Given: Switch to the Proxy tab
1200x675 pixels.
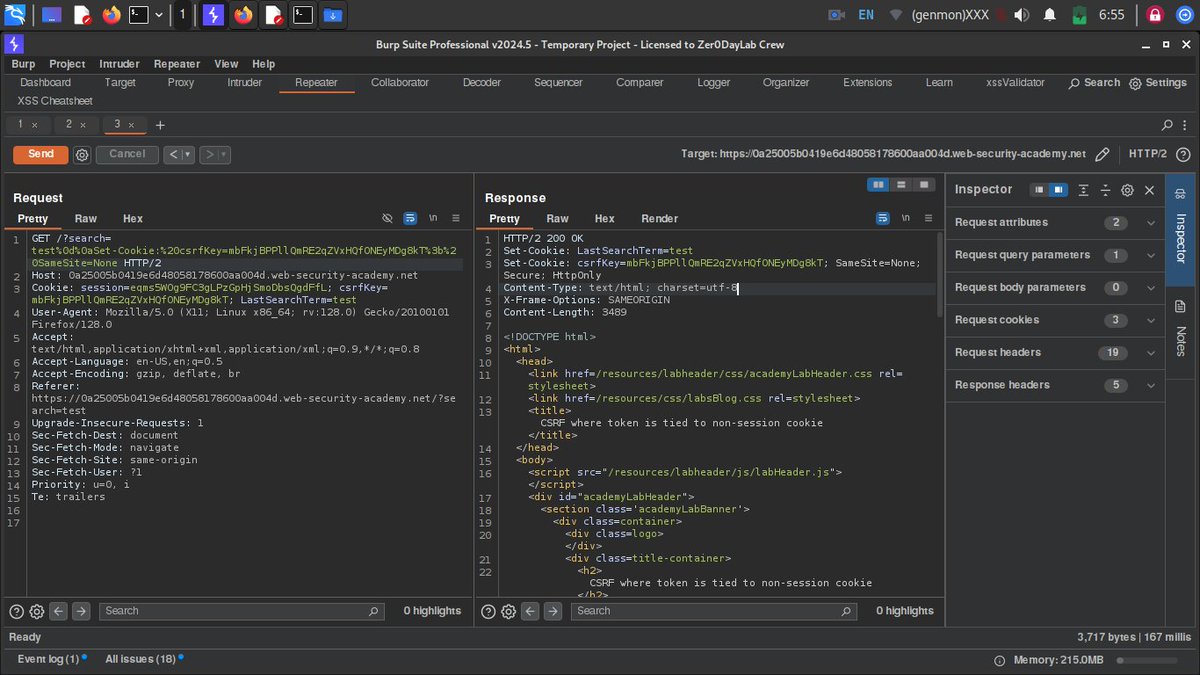Looking at the screenshot, I should (x=181, y=83).
